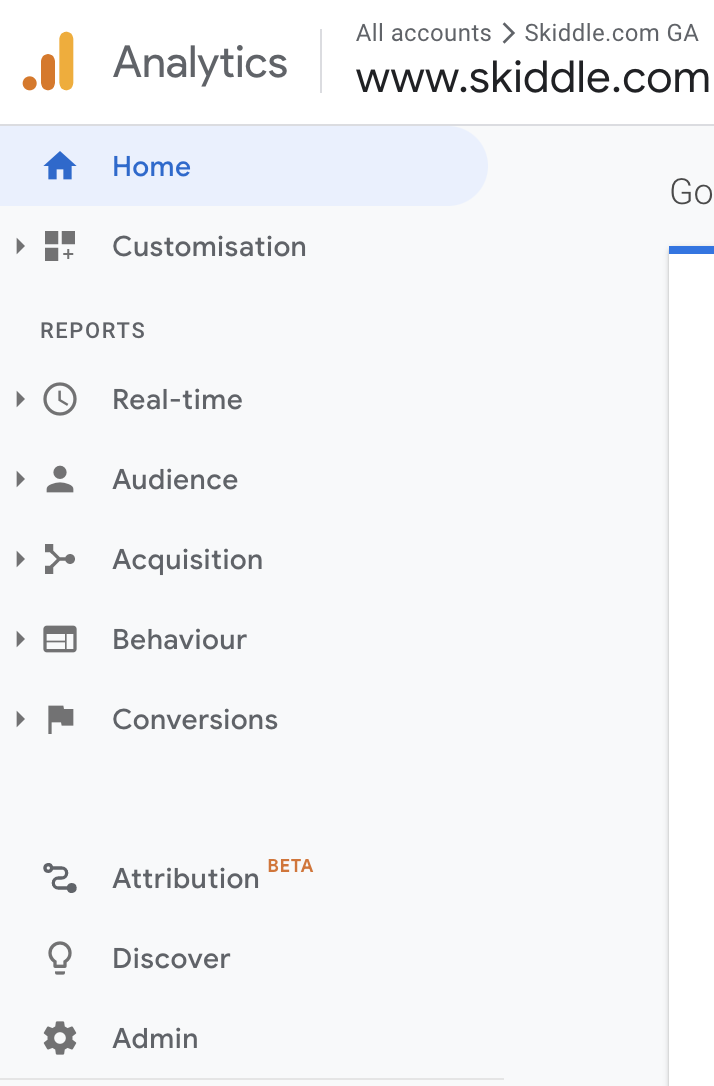Screen dimensions: 714x1086
Task: Select the Behaviour report label
Action: point(179,639)
